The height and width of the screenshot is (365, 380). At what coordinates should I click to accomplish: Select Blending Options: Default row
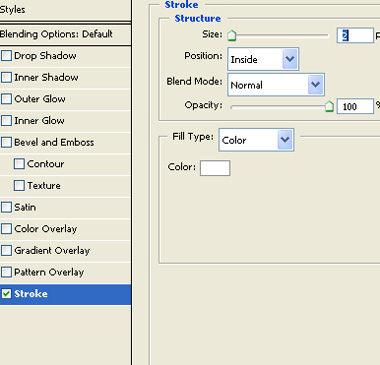65,34
